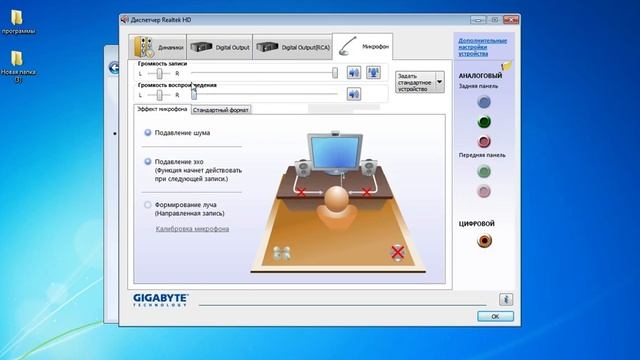Open the connector settings folder icon
This screenshot has width=640, height=360.
[506, 66]
